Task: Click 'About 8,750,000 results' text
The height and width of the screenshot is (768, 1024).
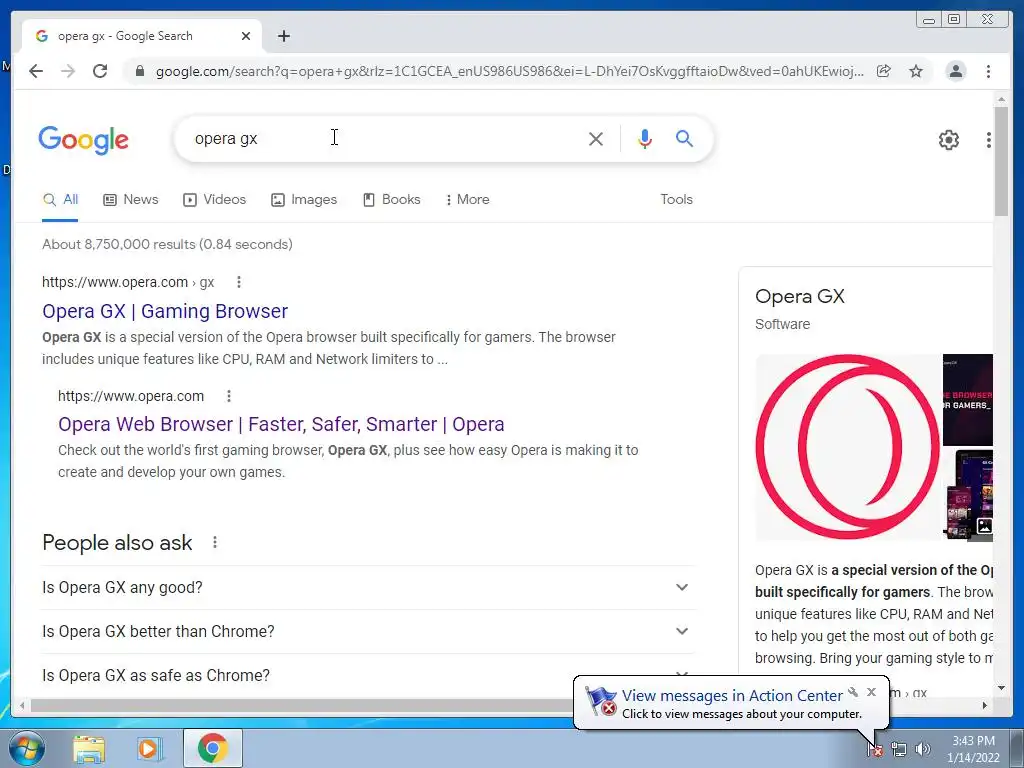Action: point(167,244)
